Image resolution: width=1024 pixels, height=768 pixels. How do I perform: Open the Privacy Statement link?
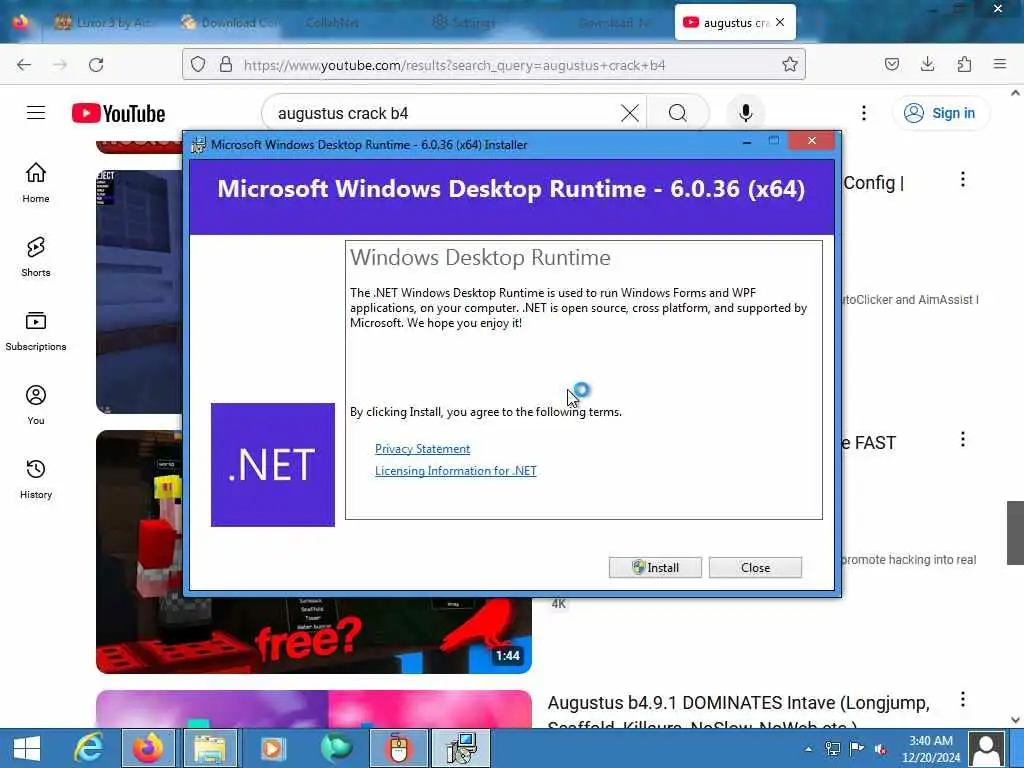(x=423, y=449)
